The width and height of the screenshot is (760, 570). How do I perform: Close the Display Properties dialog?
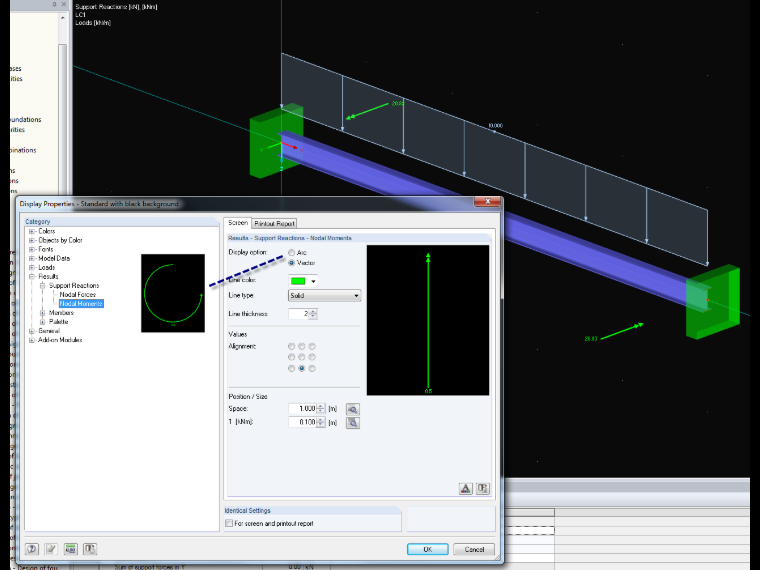(488, 201)
